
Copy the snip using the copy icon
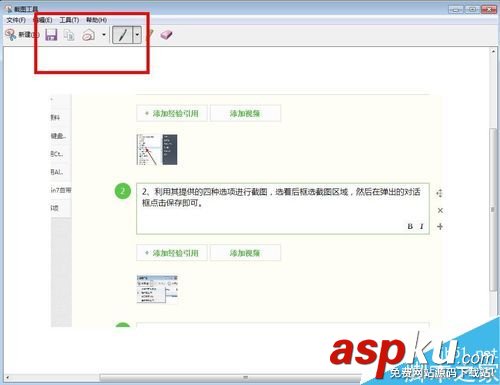pyautogui.click(x=69, y=35)
